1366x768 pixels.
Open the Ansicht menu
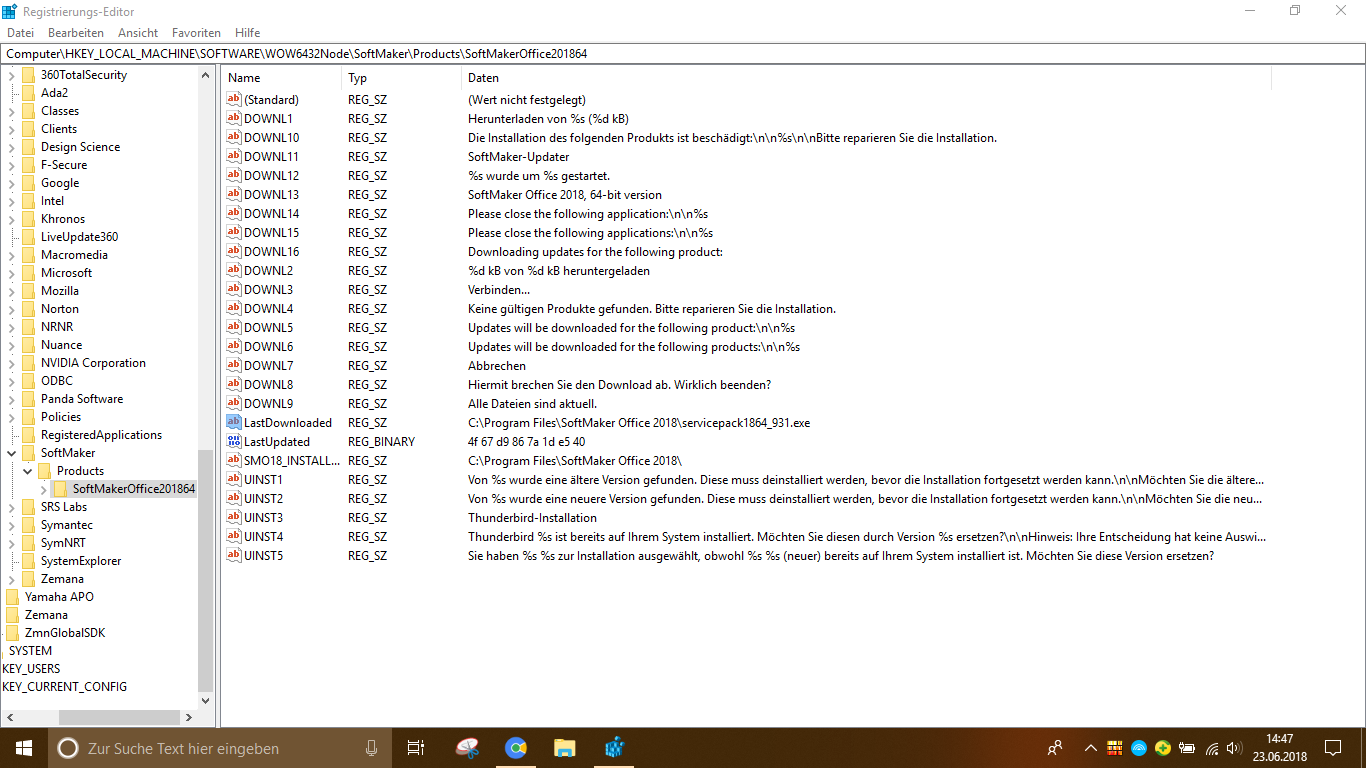click(x=138, y=33)
